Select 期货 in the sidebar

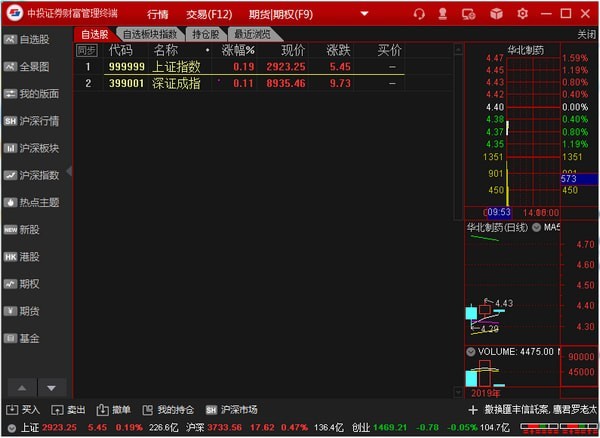22,311
